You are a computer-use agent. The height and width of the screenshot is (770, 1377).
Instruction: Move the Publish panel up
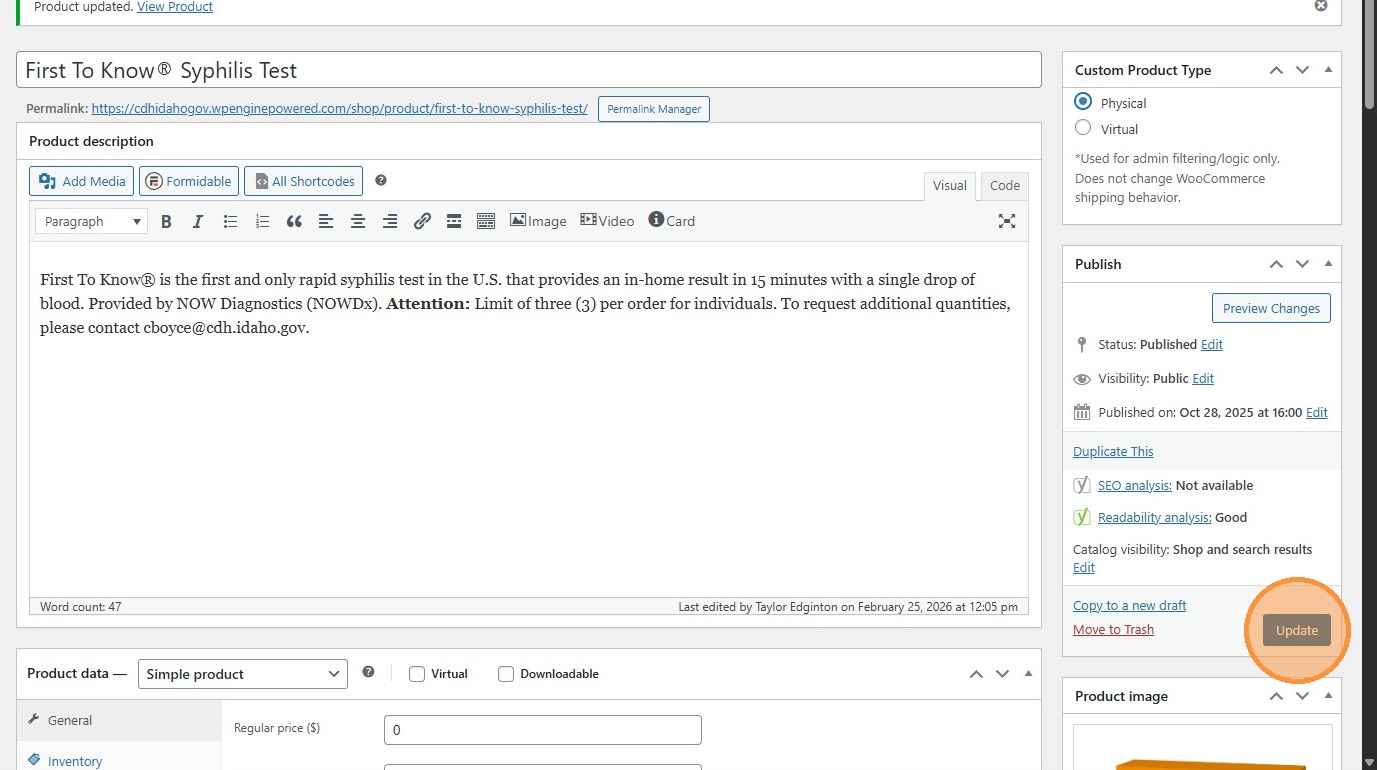1276,264
